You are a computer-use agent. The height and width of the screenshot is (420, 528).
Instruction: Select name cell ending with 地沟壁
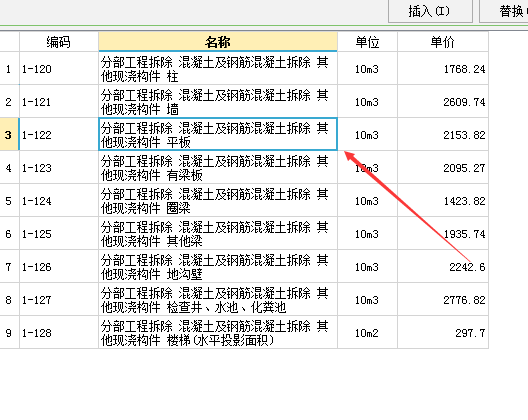pyautogui.click(x=218, y=266)
